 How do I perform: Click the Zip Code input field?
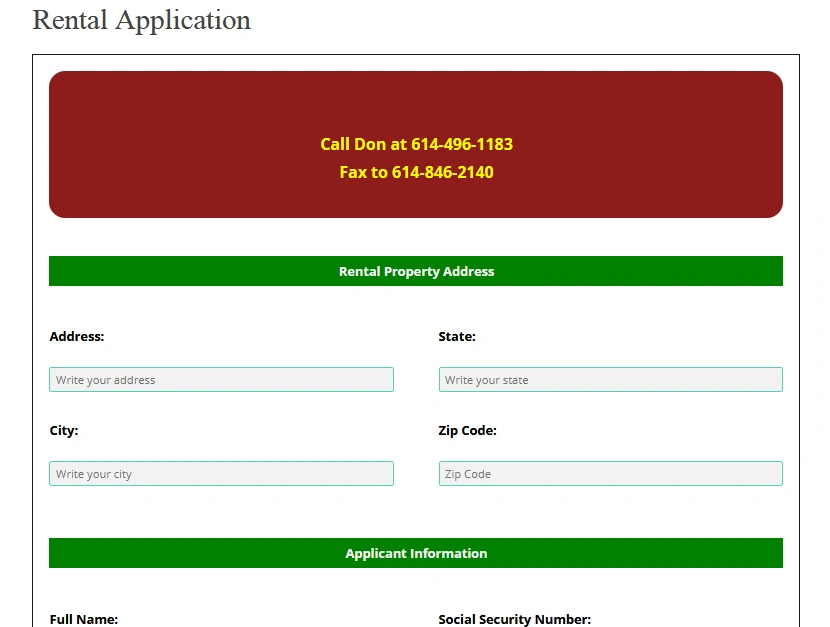tap(610, 473)
